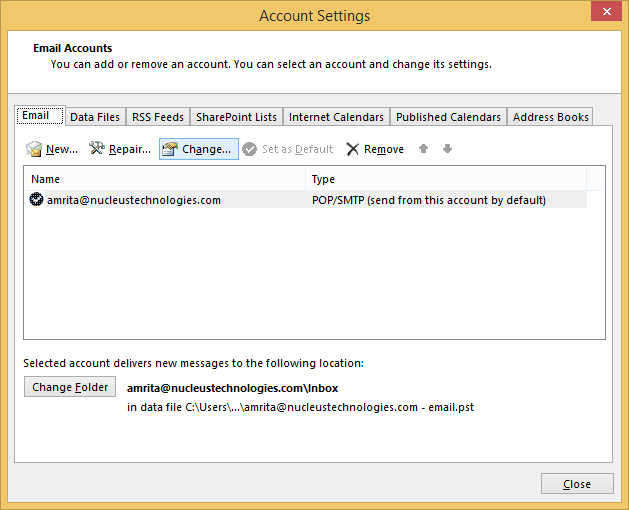Open the Internet Calendars tab
This screenshot has width=629, height=510.
336,117
